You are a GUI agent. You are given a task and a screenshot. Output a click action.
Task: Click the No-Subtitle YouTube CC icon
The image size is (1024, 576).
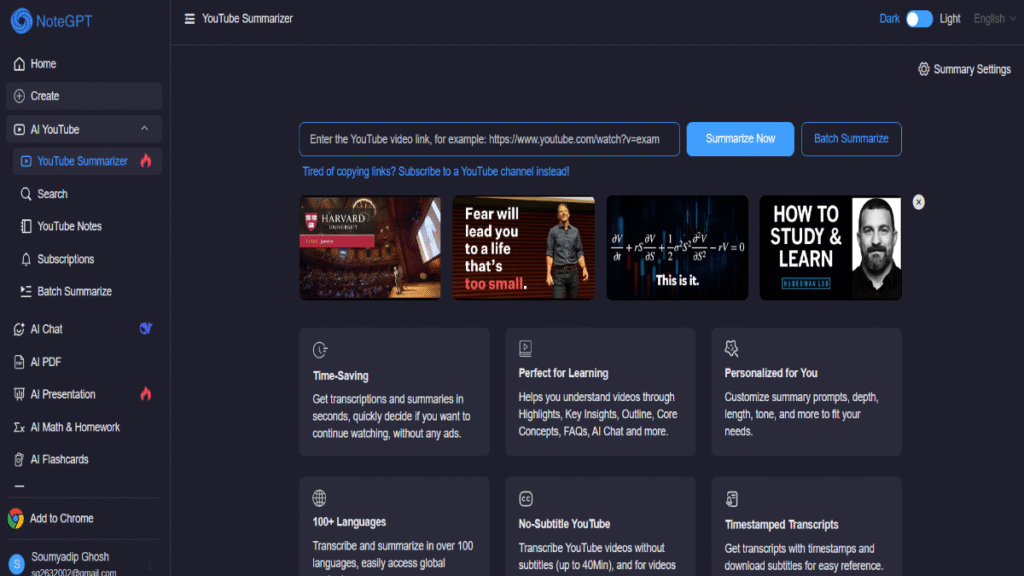tap(526, 499)
